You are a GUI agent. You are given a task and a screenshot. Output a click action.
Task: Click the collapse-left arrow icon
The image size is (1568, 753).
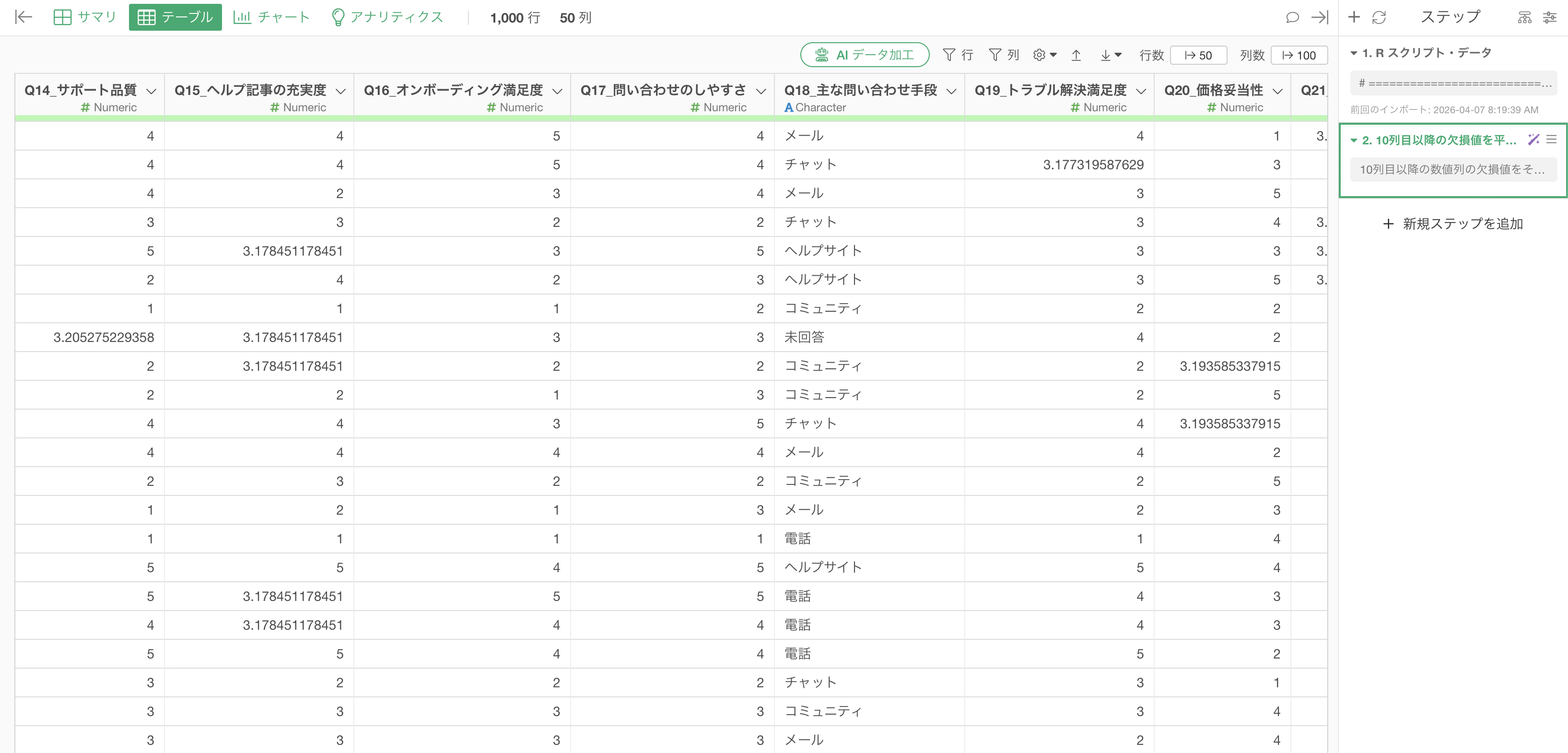point(23,17)
